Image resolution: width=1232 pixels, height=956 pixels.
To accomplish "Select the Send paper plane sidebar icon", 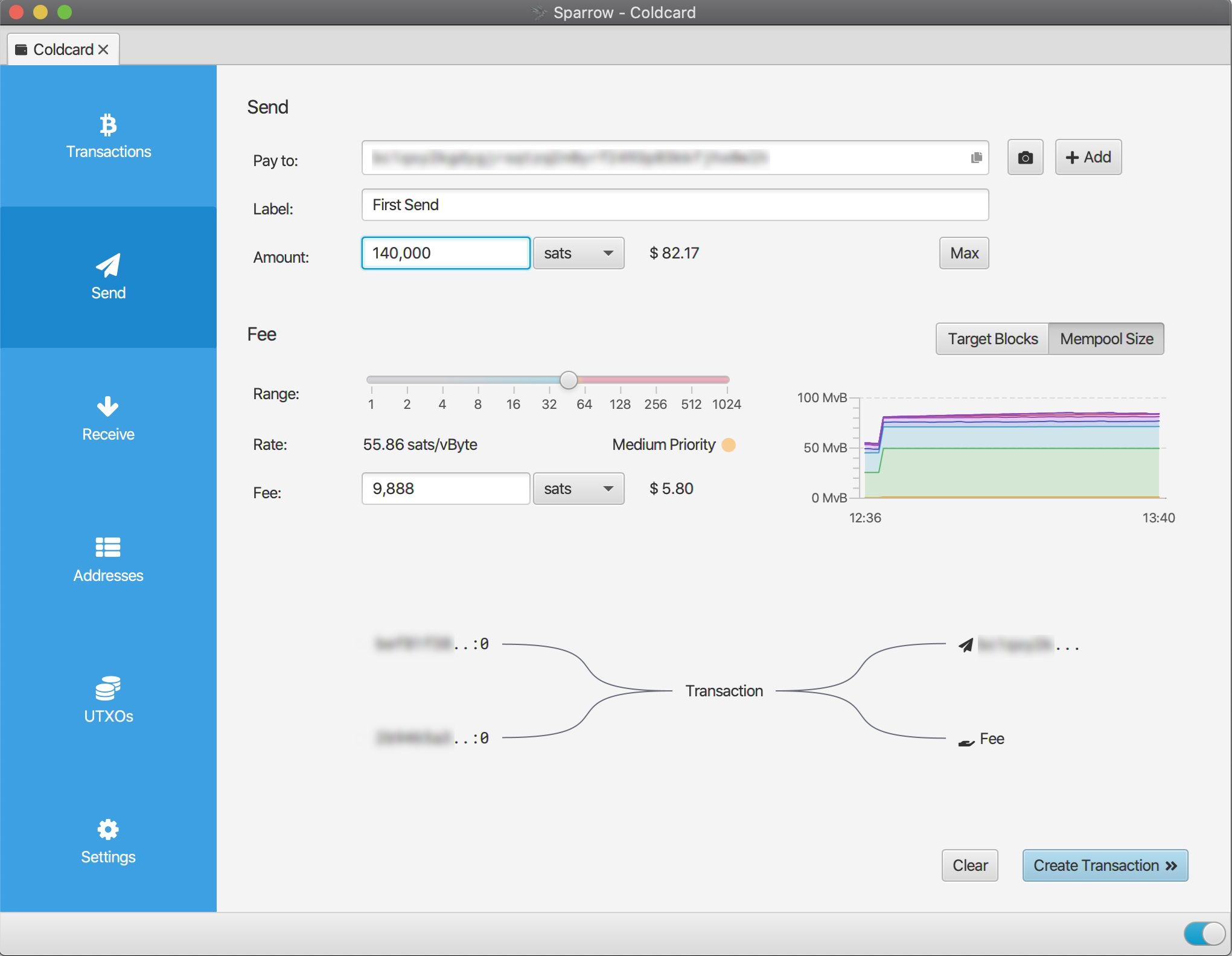I will point(108,266).
